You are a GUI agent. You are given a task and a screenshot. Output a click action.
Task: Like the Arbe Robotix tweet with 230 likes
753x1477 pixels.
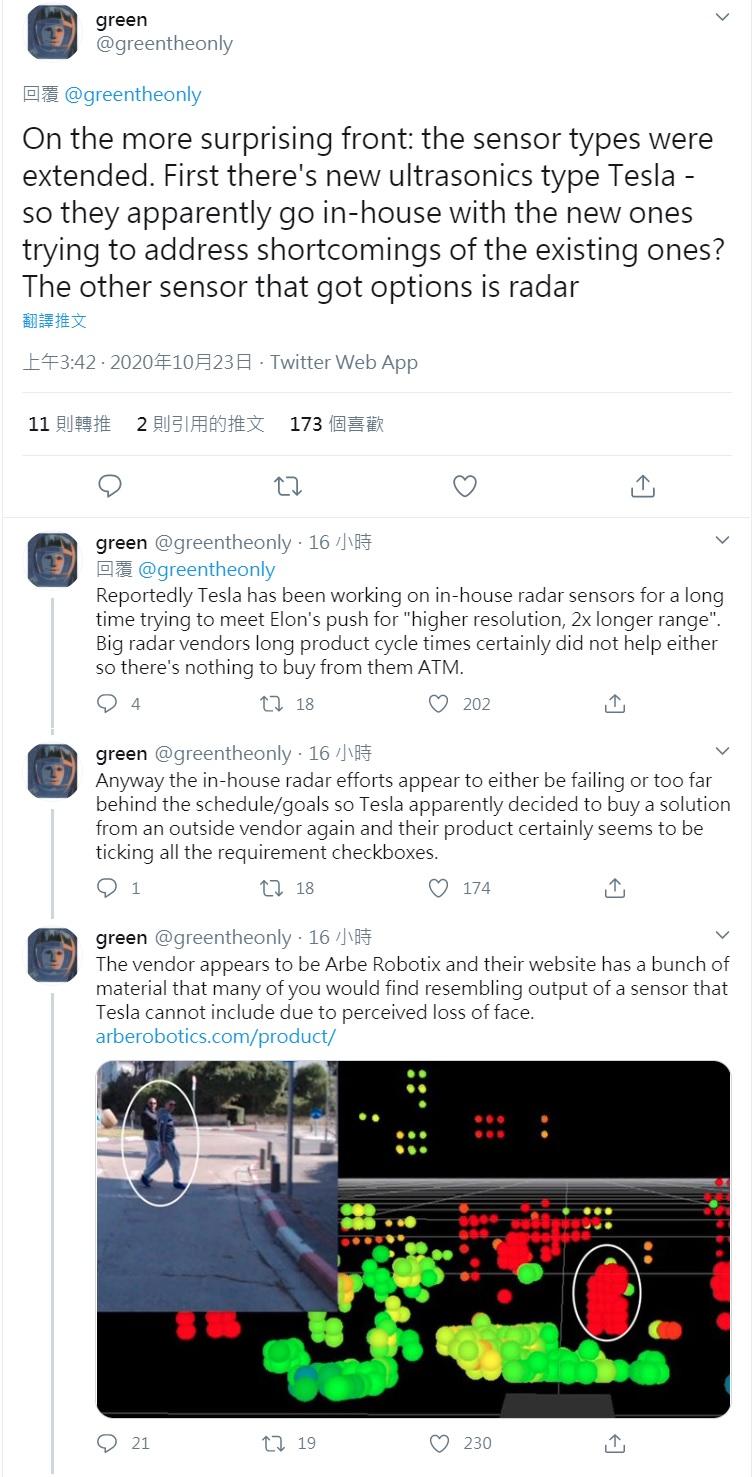pyautogui.click(x=438, y=1443)
